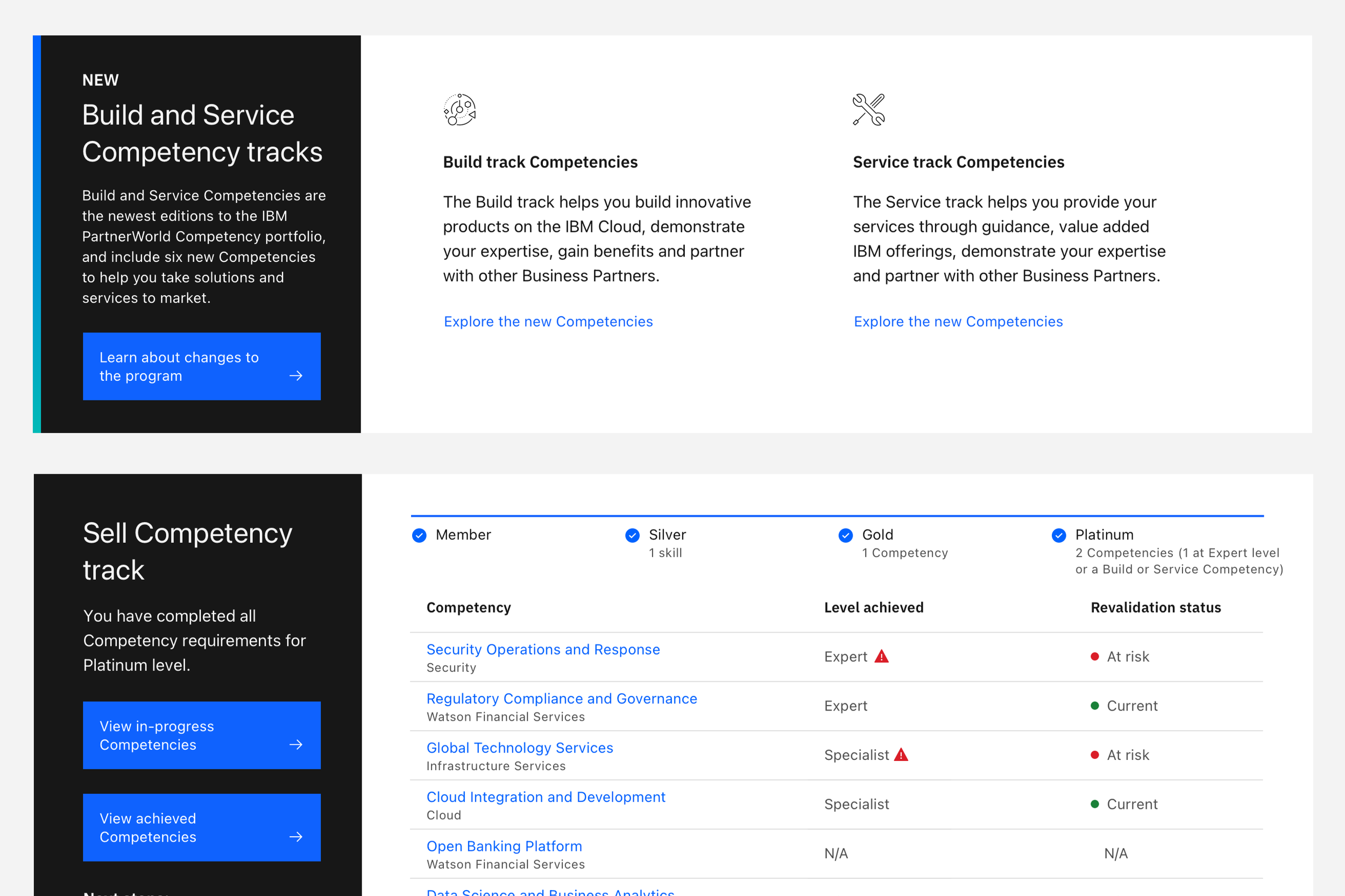Open the Regulatory Compliance and Governance link
The image size is (1345, 896).
[x=562, y=698]
